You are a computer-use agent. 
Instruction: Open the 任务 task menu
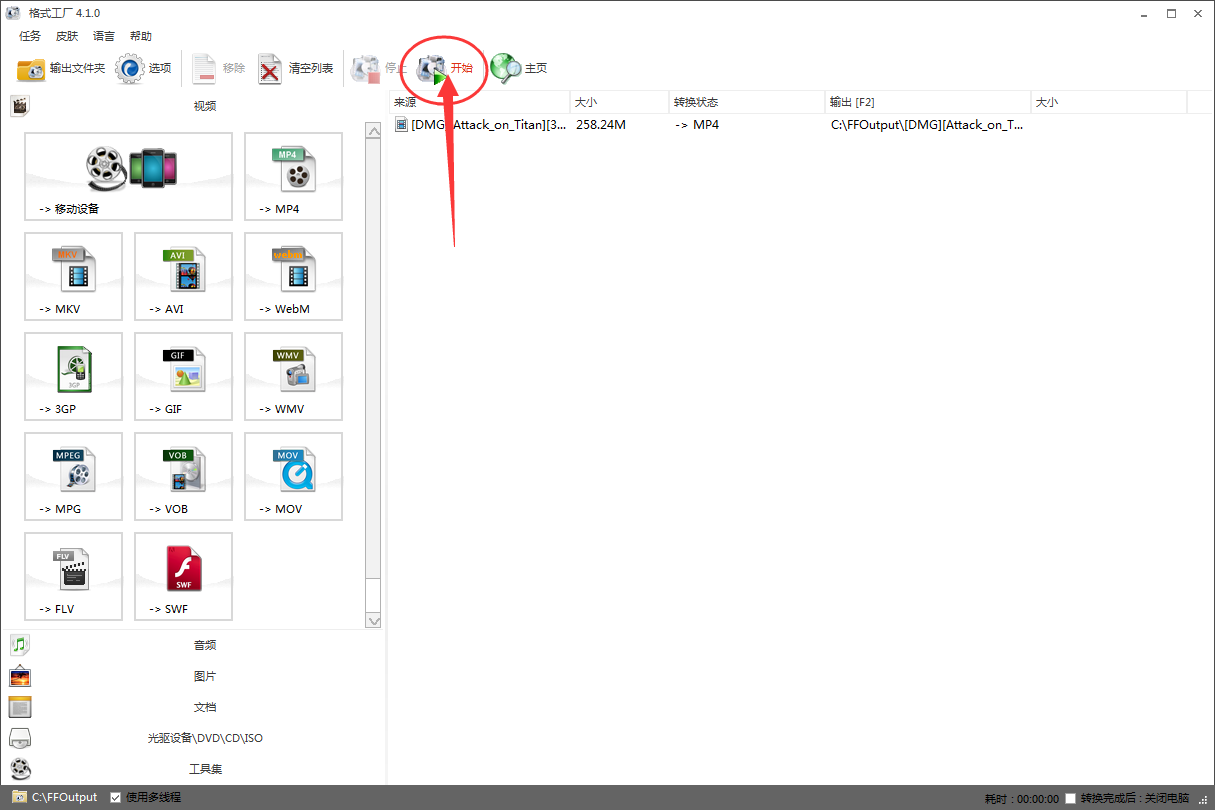pyautogui.click(x=30, y=36)
